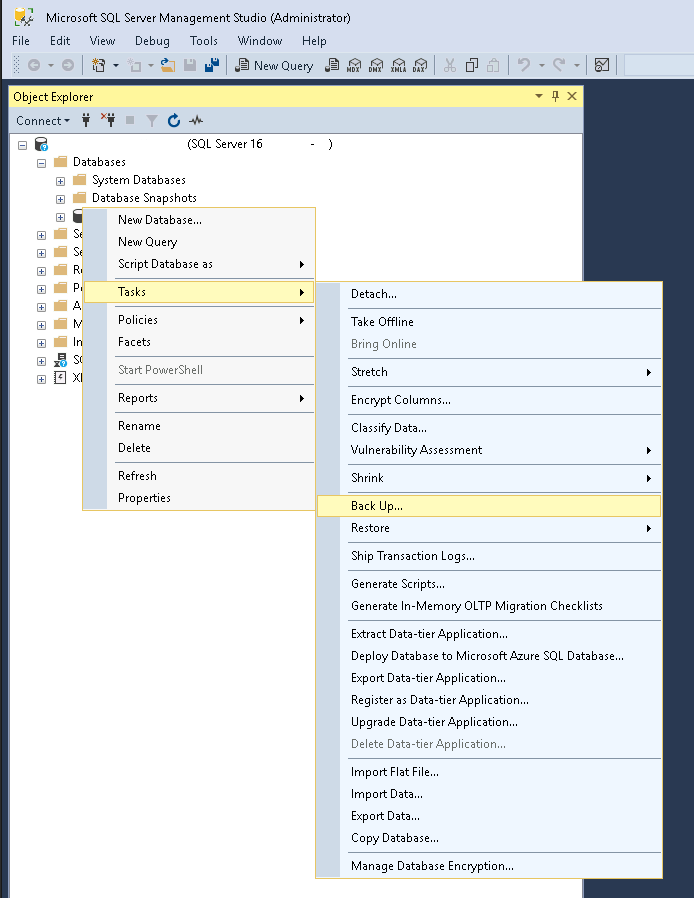Select Vulnerability Assessment entry
Viewport: 694px width, 898px height.
pos(489,450)
